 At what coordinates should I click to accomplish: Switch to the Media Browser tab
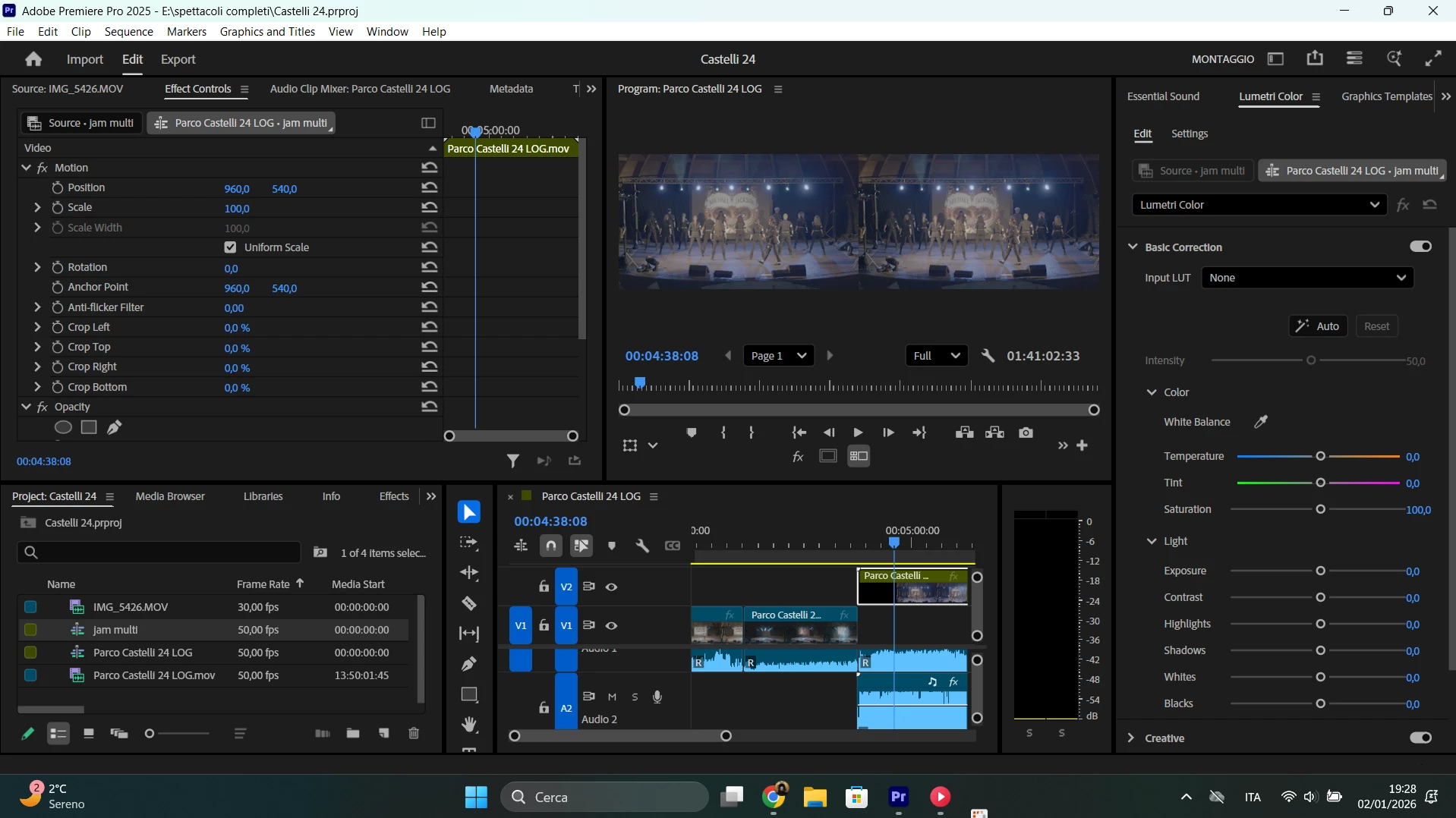click(170, 496)
